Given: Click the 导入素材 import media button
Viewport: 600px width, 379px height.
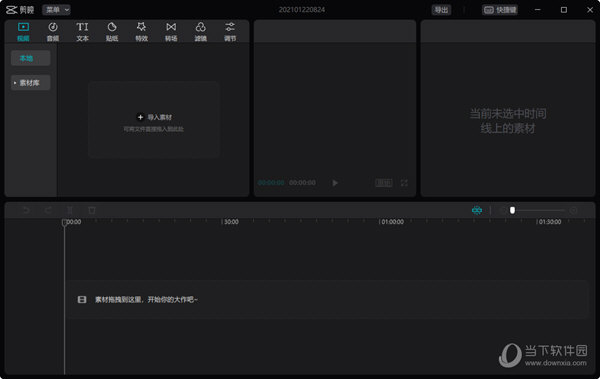Looking at the screenshot, I should point(154,117).
